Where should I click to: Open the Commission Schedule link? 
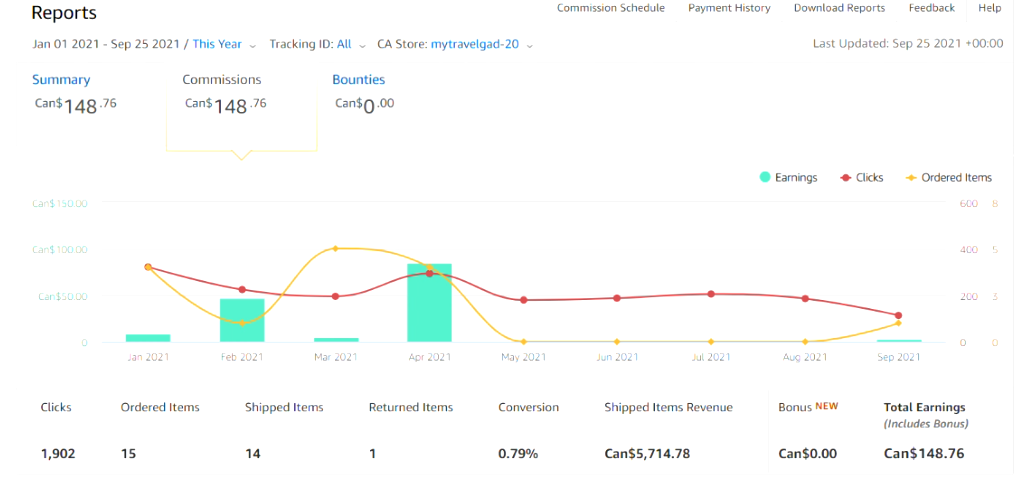click(x=611, y=8)
